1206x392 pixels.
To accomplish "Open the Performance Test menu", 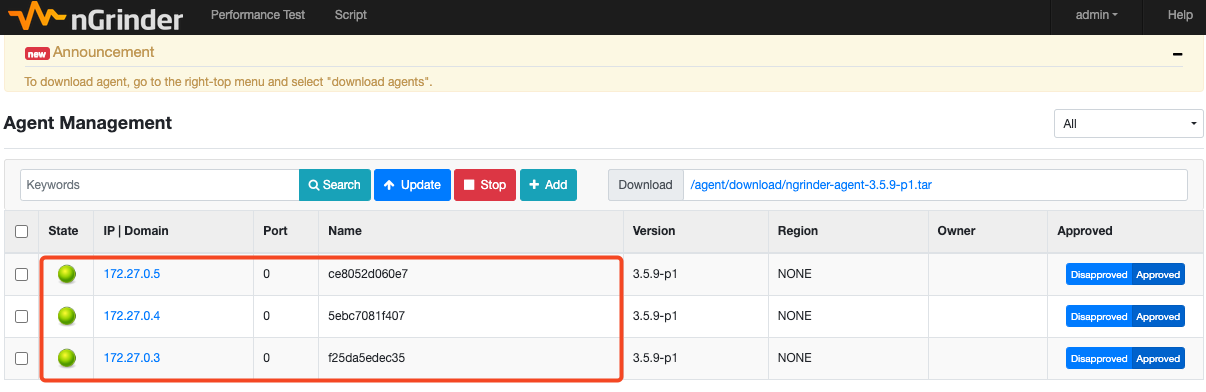I will (x=258, y=15).
